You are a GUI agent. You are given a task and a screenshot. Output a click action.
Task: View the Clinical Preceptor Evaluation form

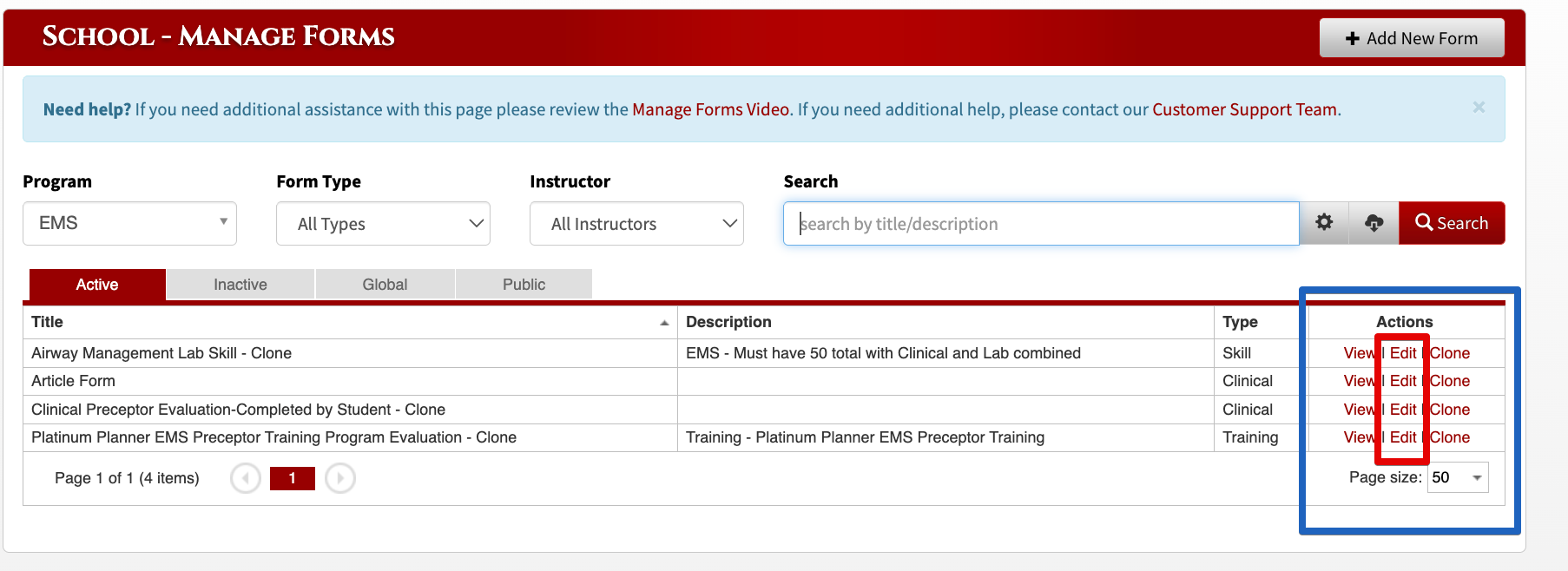pyautogui.click(x=1360, y=410)
